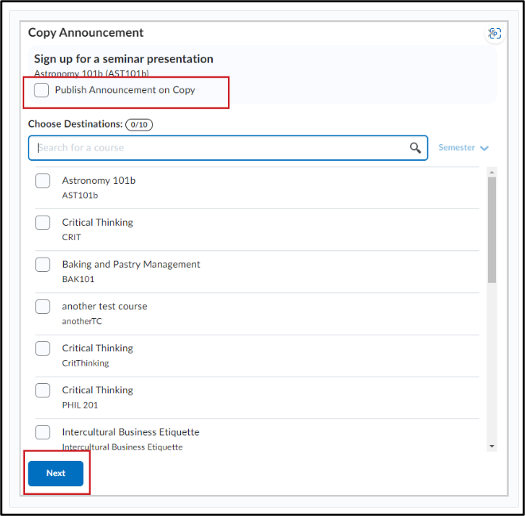
Task: Open the Semester filter dropdown
Action: point(463,148)
